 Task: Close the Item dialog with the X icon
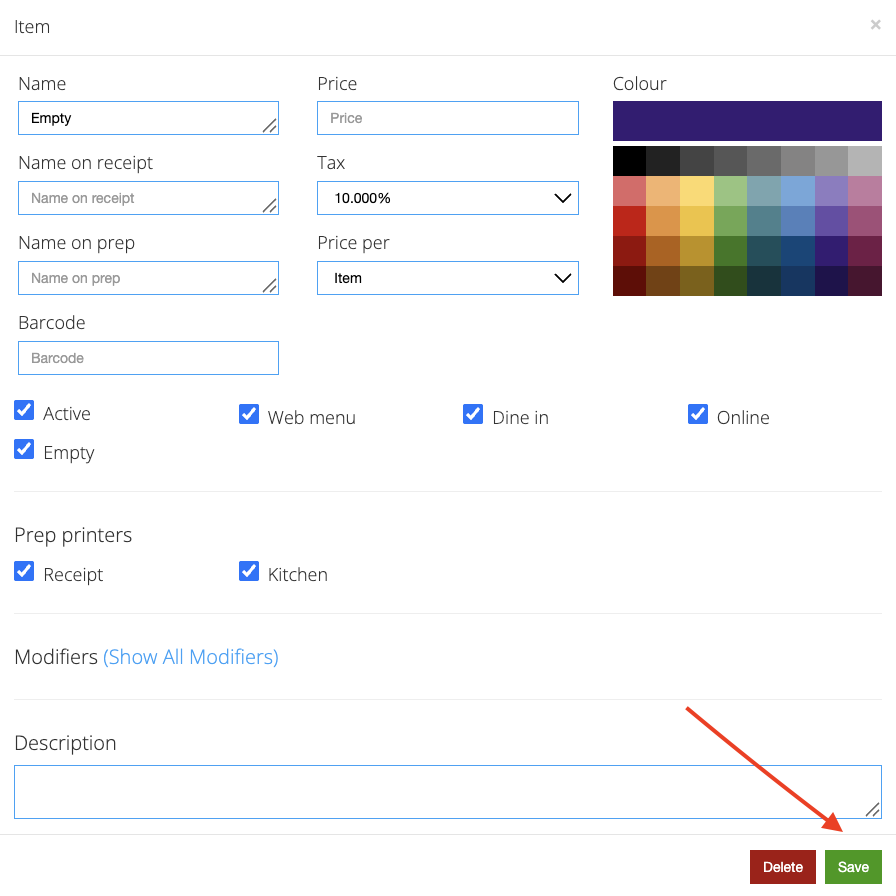pyautogui.click(x=875, y=25)
